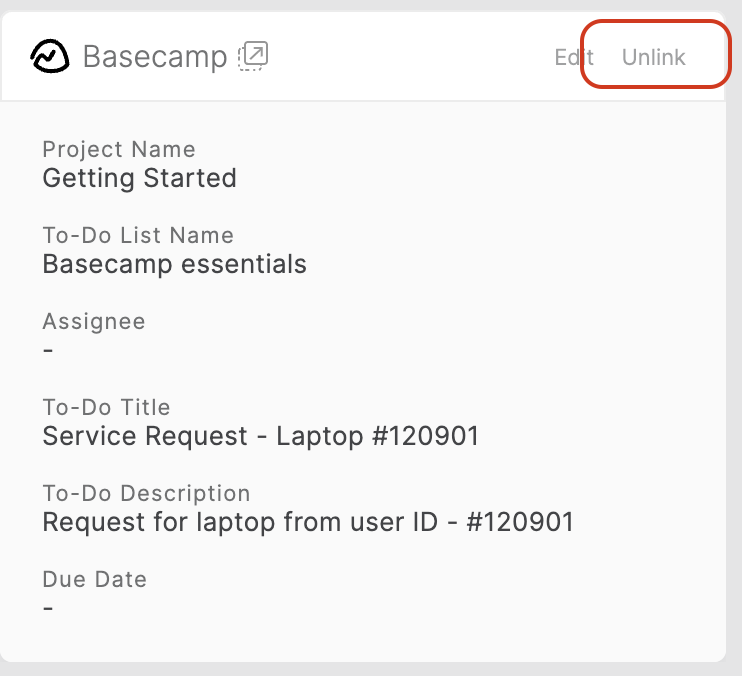Viewport: 742px width, 676px height.
Task: Click the To-Do Title label
Action: [106, 408]
